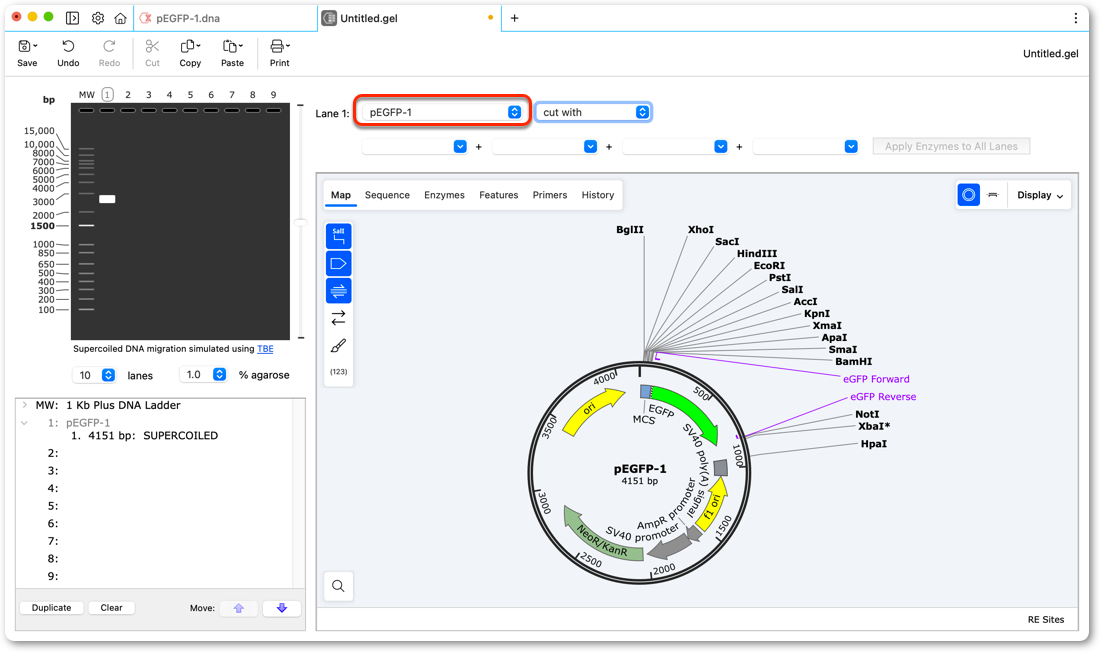Click the Duplicate button
Viewport: 1100px width, 652px height.
pyautogui.click(x=51, y=608)
